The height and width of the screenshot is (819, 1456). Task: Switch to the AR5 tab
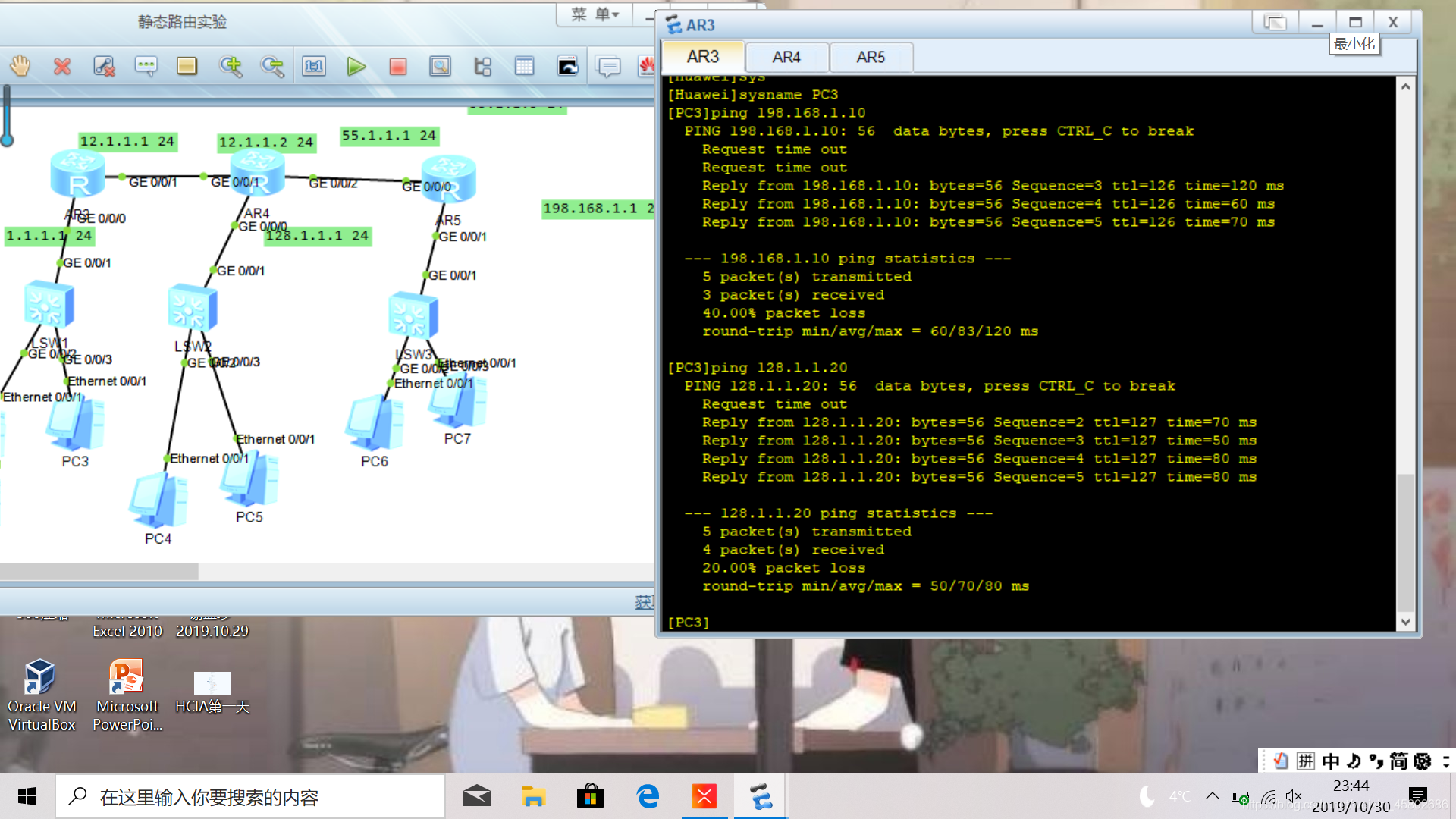871,57
